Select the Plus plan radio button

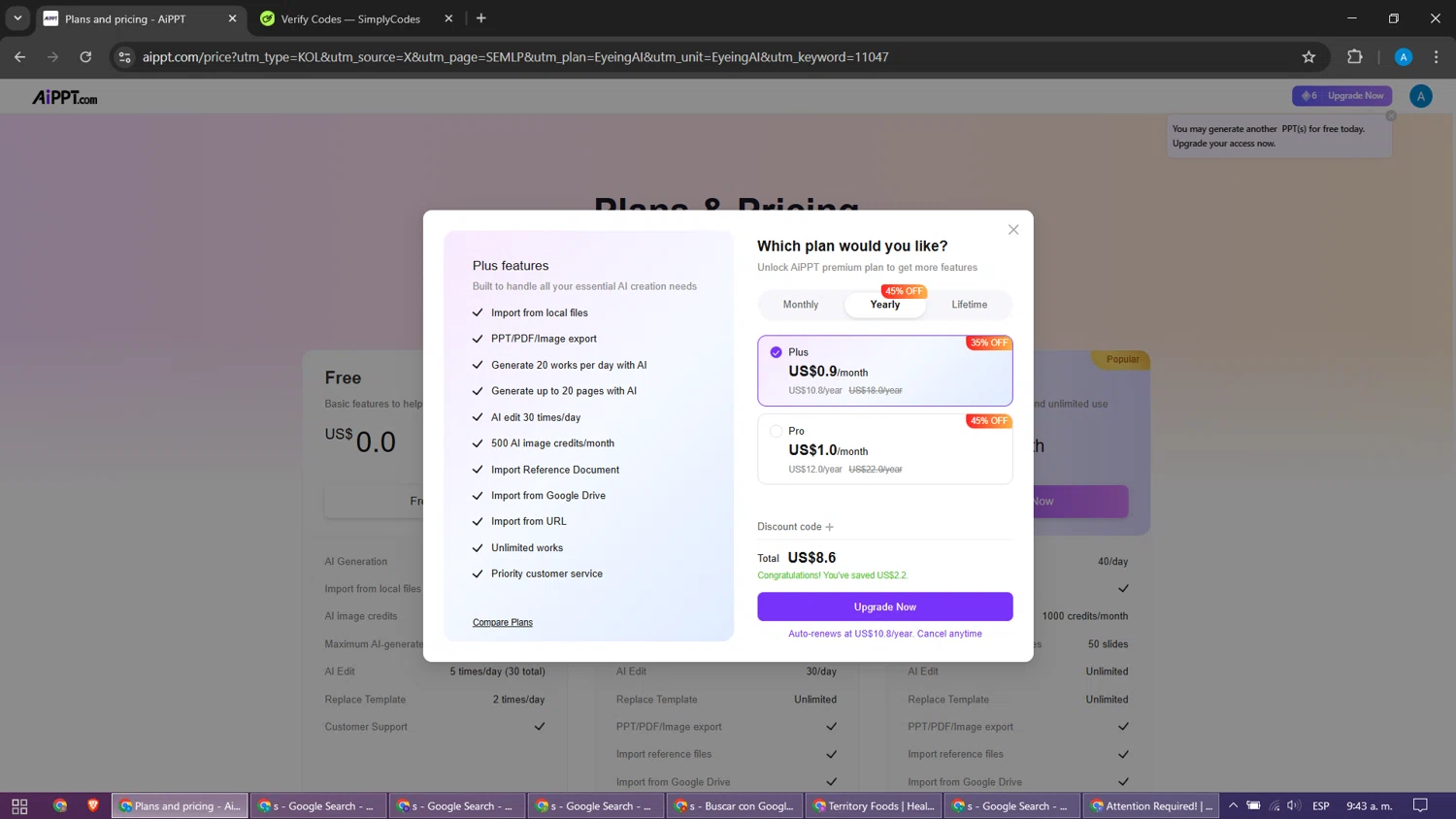tap(776, 352)
